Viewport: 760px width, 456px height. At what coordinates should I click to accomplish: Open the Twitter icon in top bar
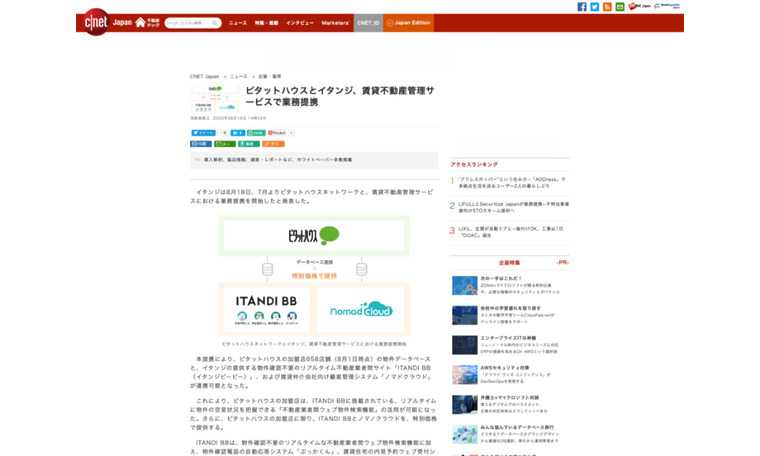point(595,6)
